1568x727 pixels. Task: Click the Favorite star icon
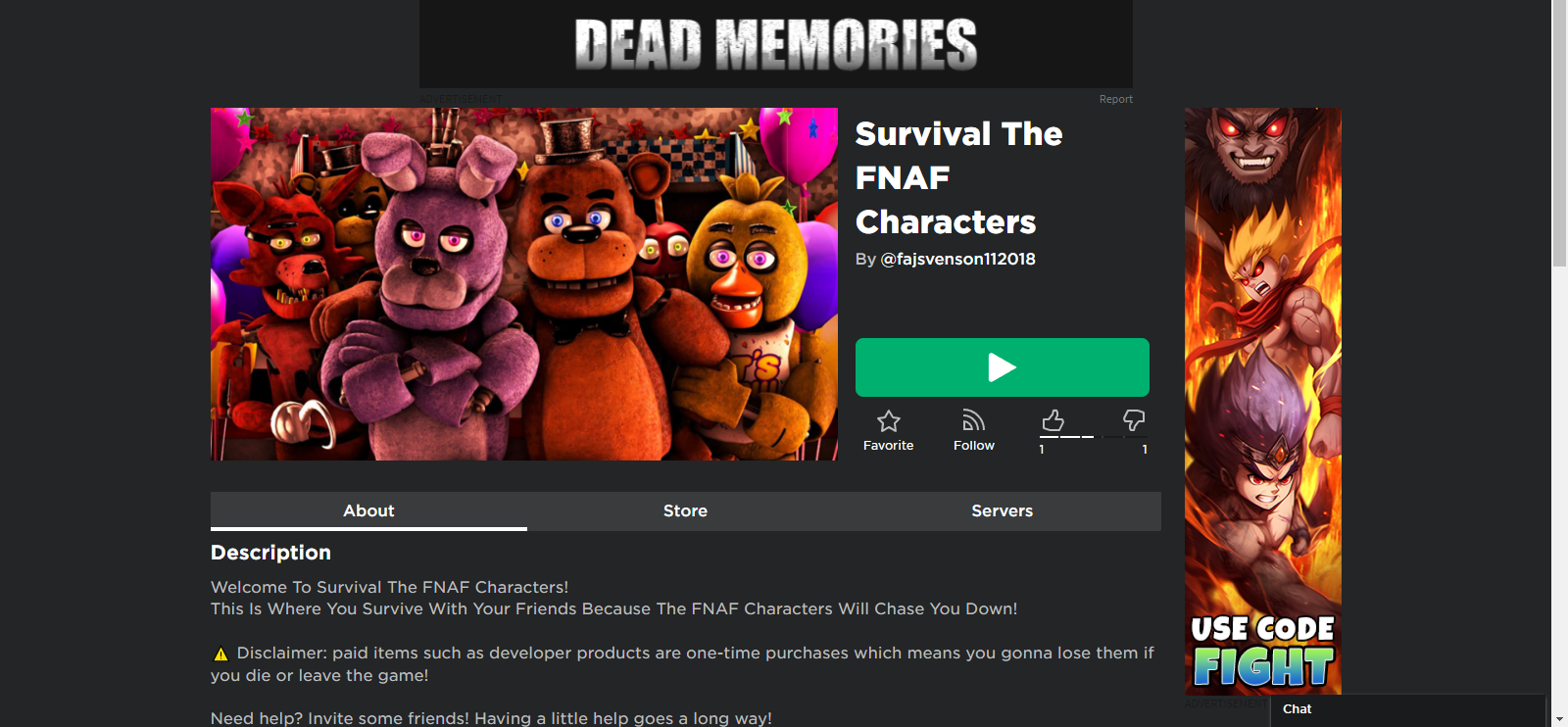pyautogui.click(x=888, y=421)
